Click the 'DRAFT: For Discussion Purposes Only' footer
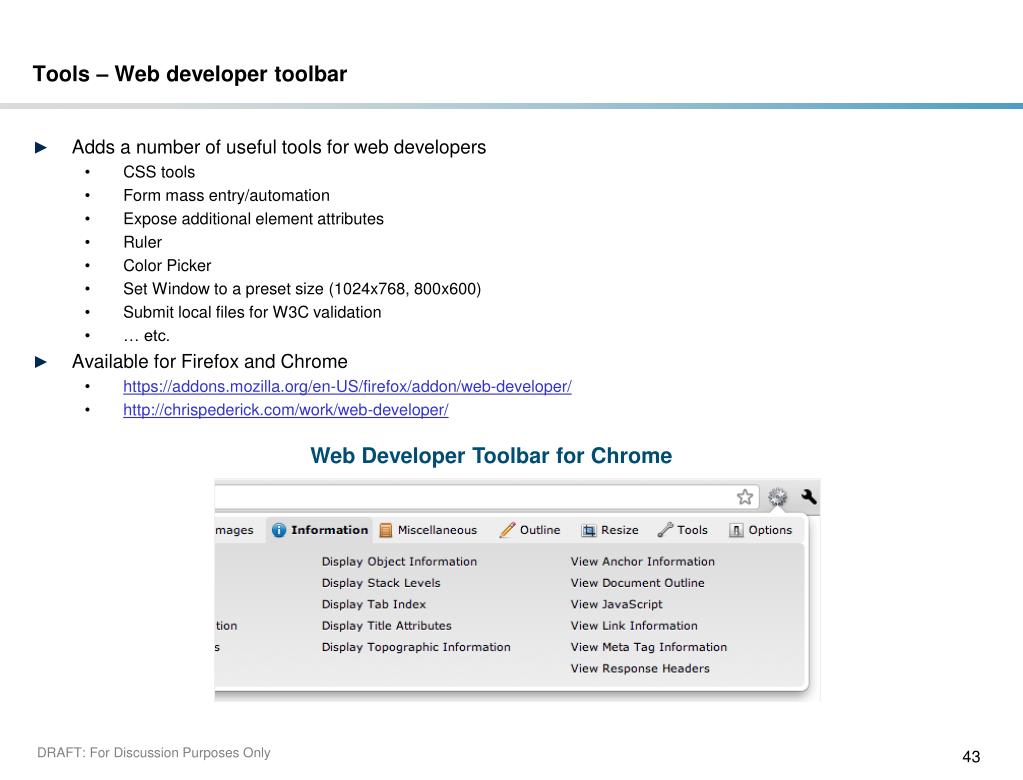 coord(153,753)
